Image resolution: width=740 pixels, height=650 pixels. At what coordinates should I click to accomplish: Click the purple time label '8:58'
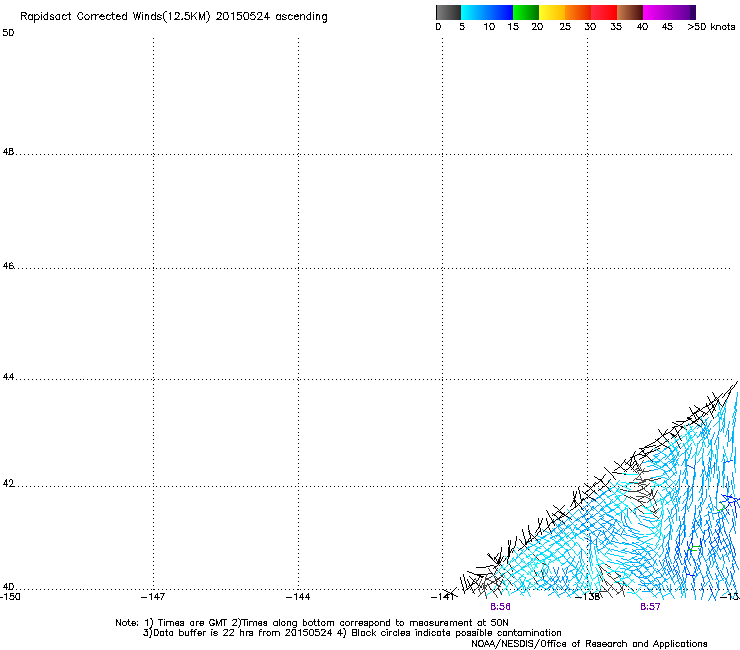(500, 607)
